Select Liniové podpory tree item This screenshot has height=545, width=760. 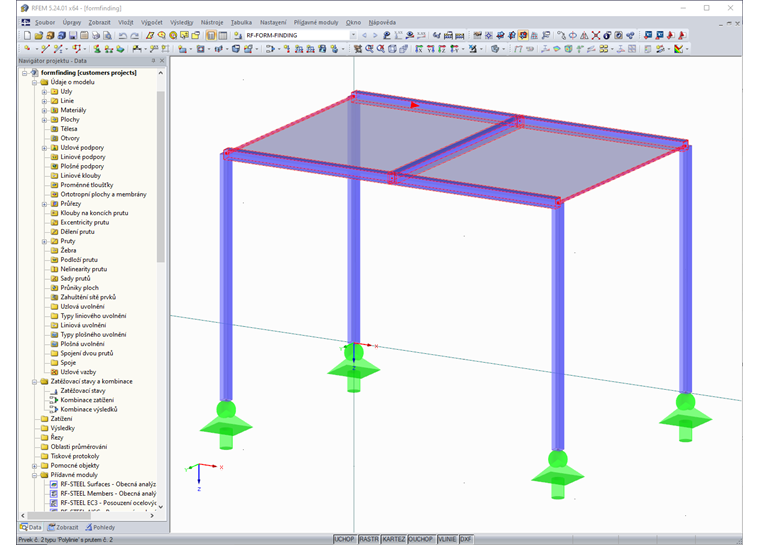tap(82, 157)
